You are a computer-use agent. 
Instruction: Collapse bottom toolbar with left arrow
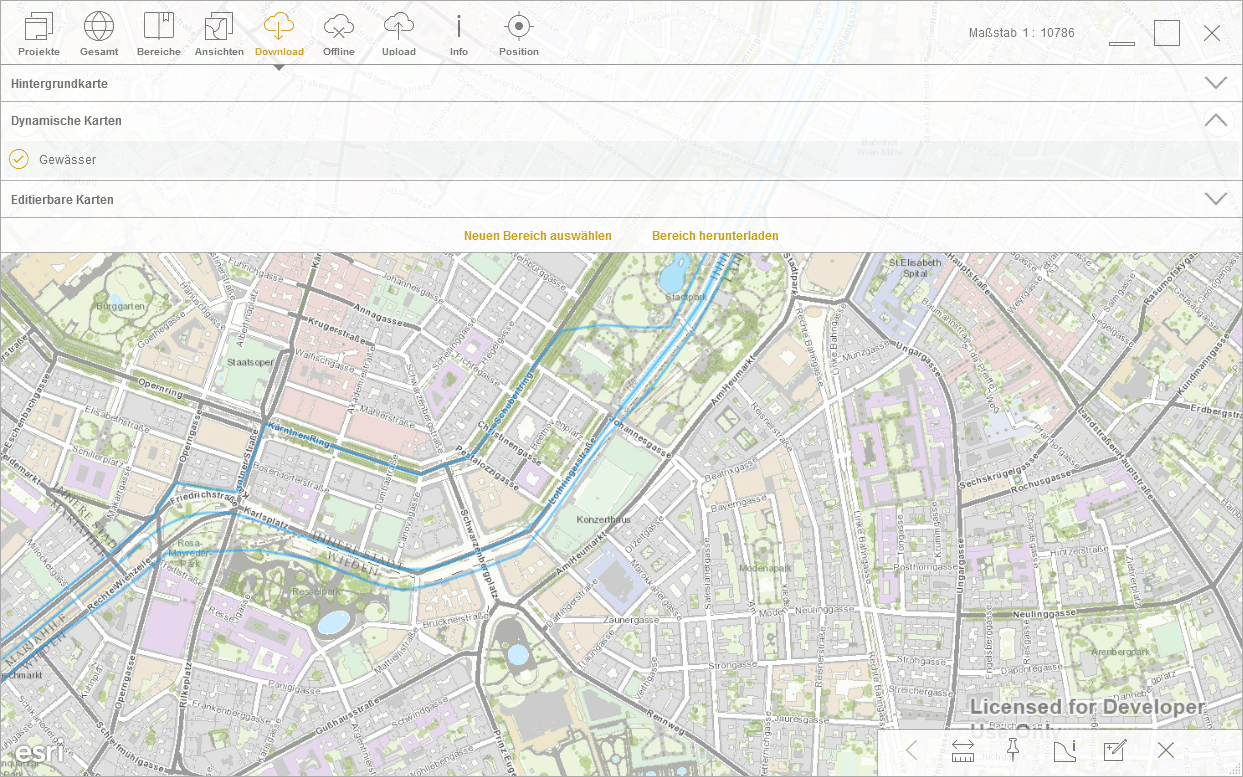tap(911, 750)
